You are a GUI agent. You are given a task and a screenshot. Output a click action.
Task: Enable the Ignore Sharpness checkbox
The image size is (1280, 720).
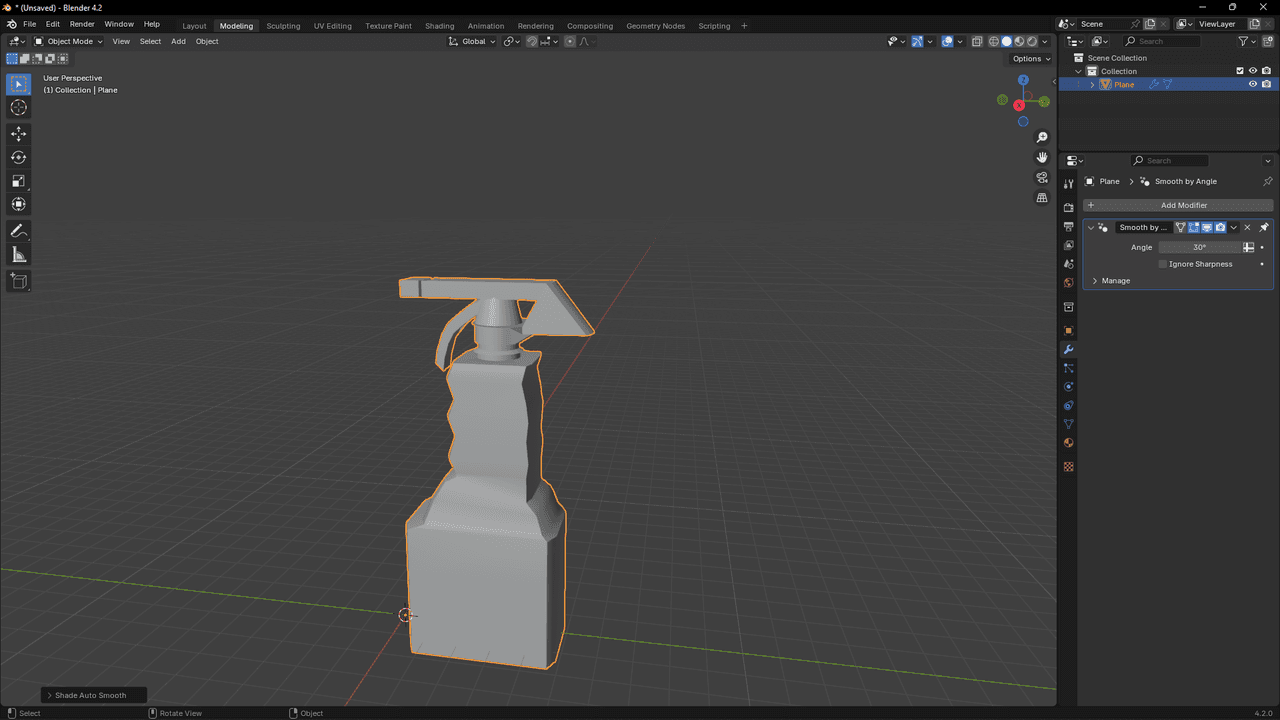(1163, 264)
